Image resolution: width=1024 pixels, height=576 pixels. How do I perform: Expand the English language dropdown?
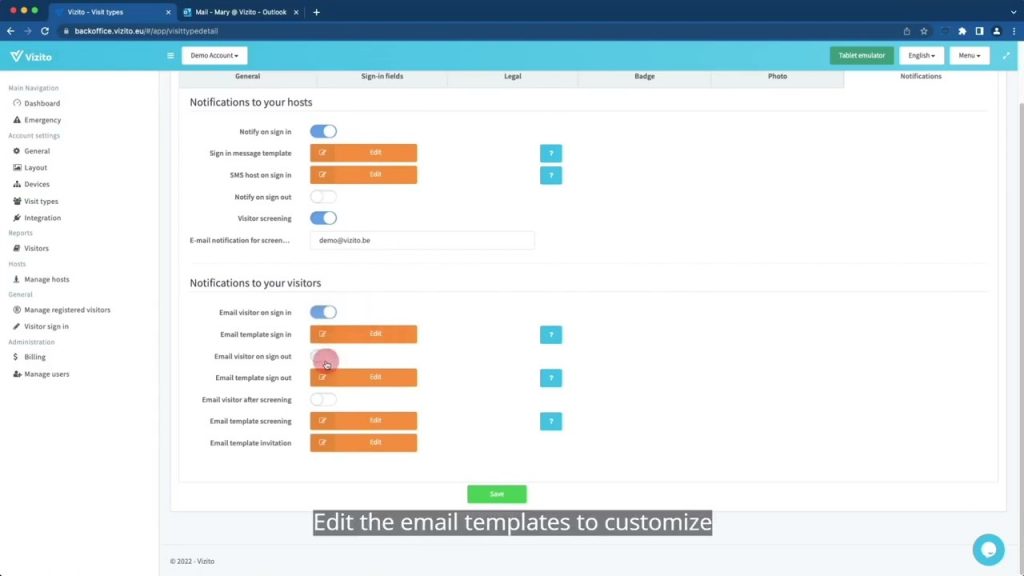921,55
